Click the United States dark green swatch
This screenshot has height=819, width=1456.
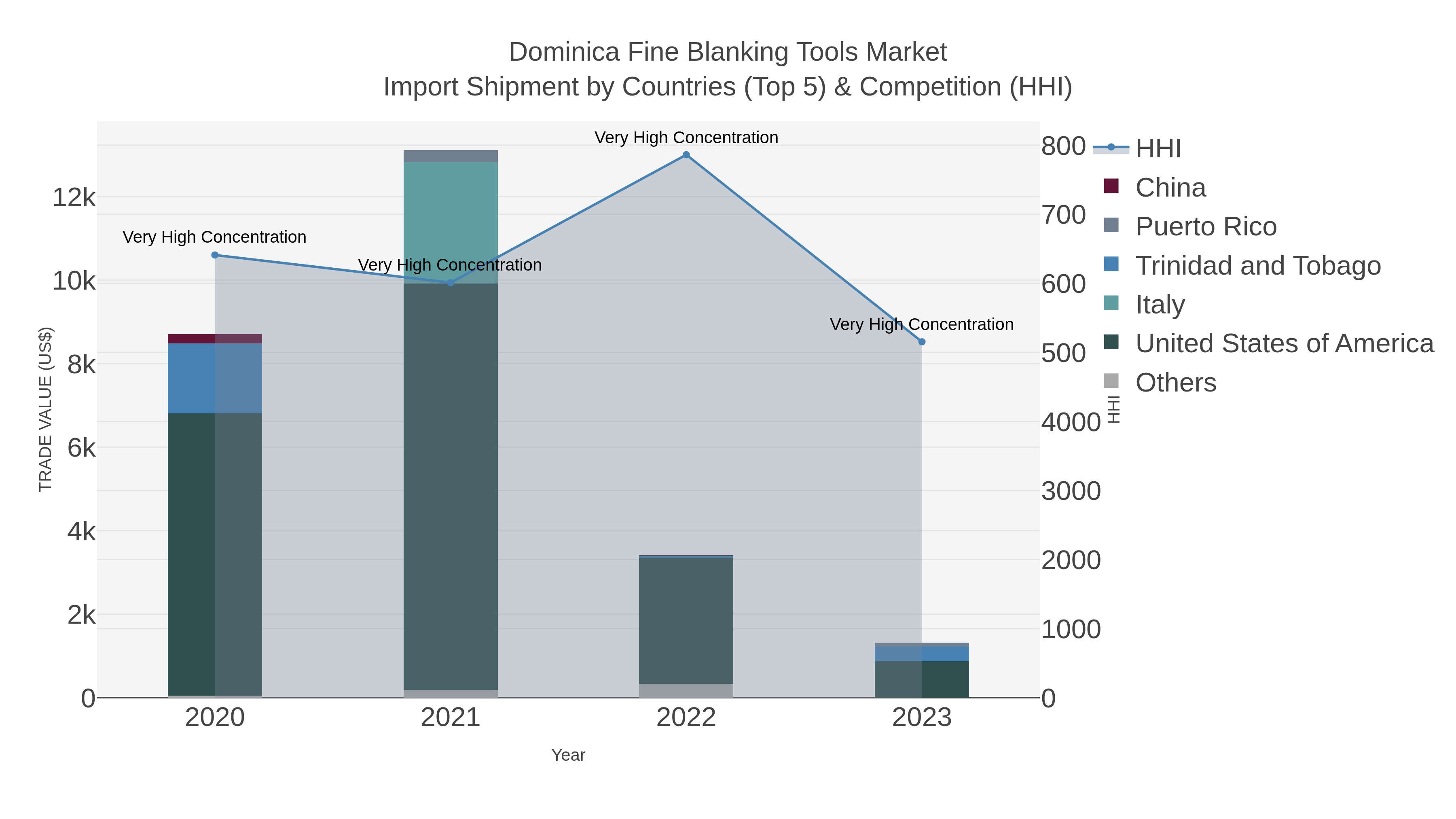click(x=1111, y=342)
